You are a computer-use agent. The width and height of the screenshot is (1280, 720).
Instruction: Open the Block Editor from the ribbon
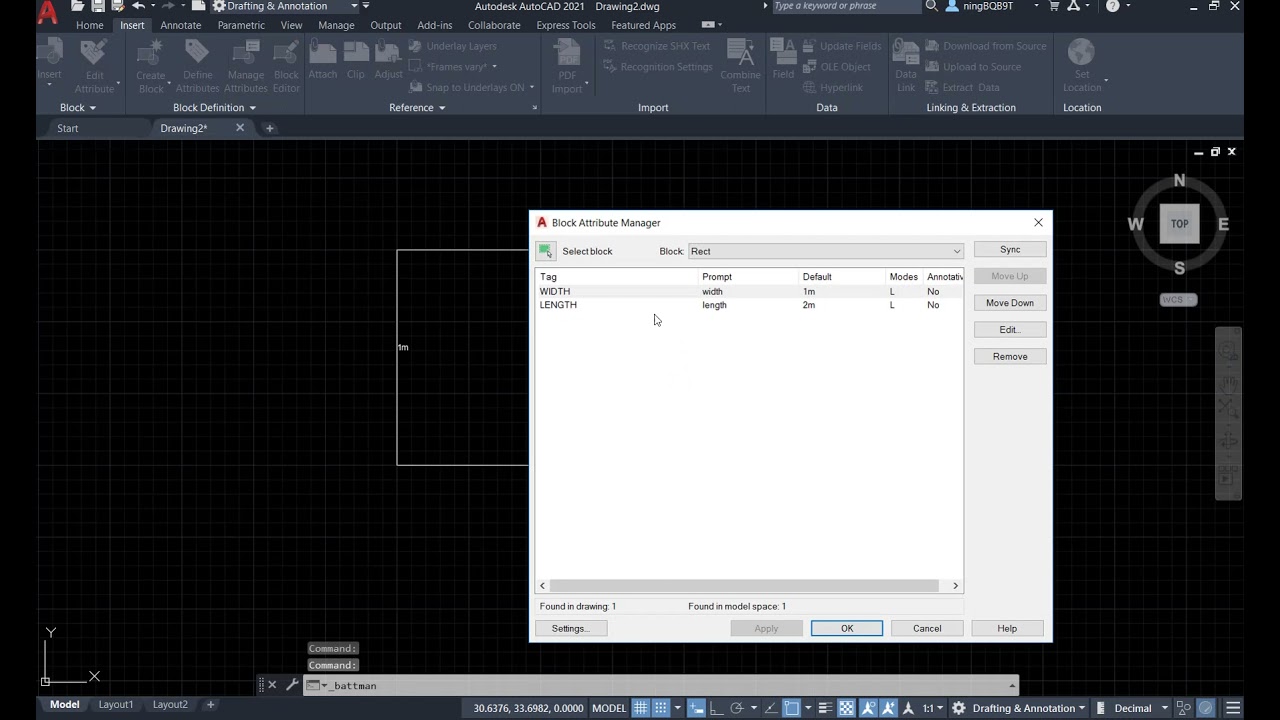(x=286, y=66)
